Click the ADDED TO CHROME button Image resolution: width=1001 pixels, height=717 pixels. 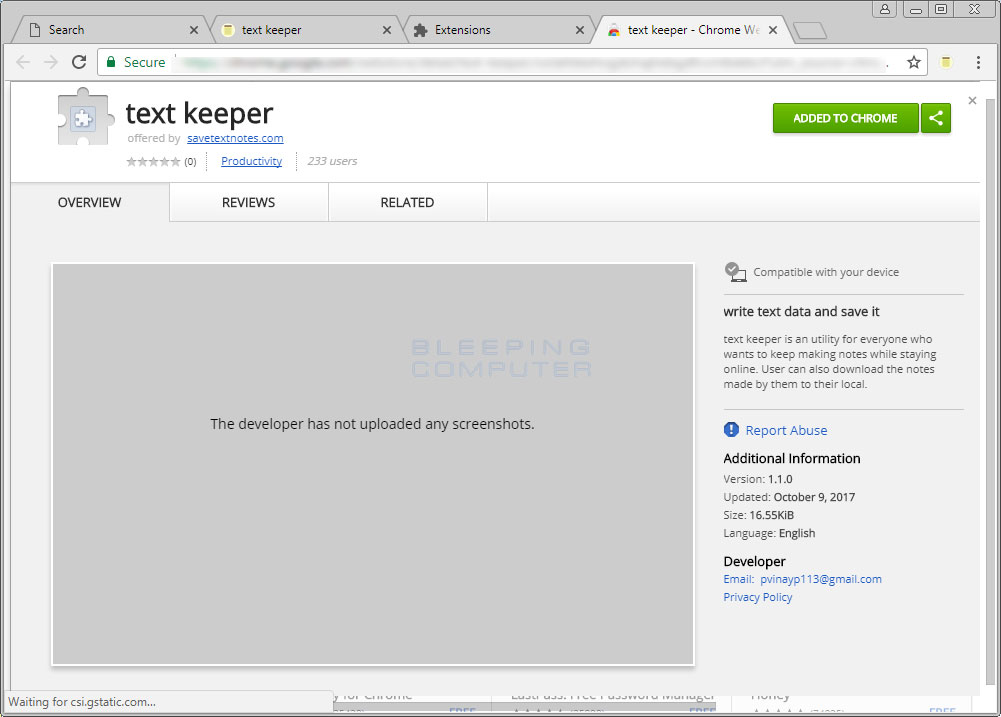[x=845, y=117]
